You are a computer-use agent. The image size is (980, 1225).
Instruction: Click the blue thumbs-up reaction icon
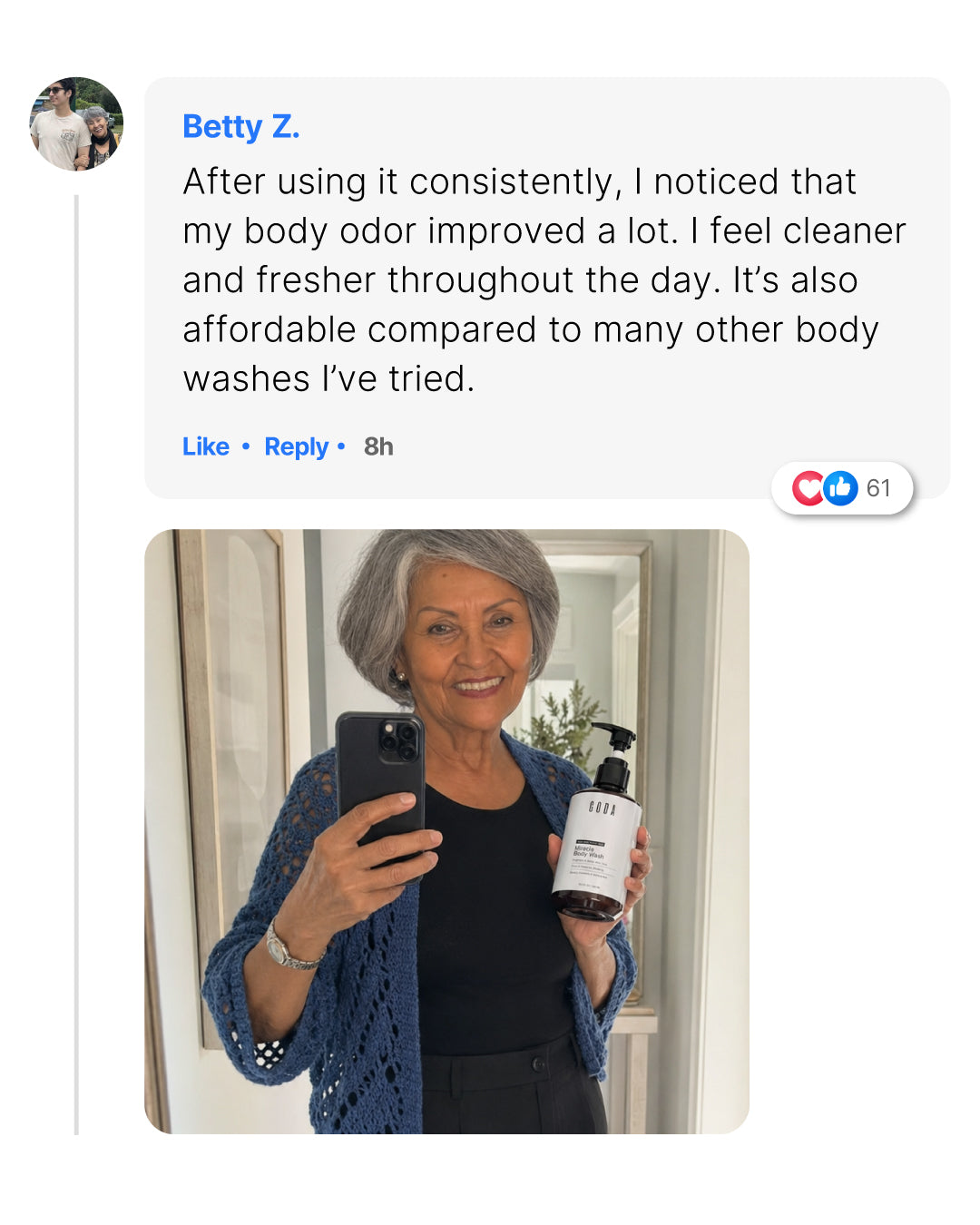840,488
